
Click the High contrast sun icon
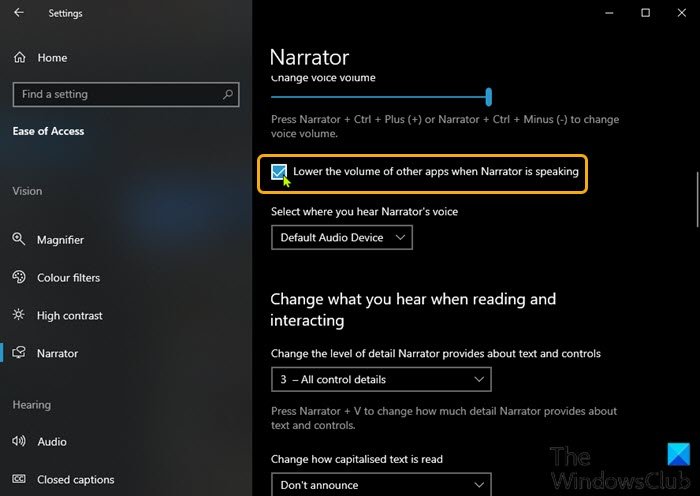(18, 315)
